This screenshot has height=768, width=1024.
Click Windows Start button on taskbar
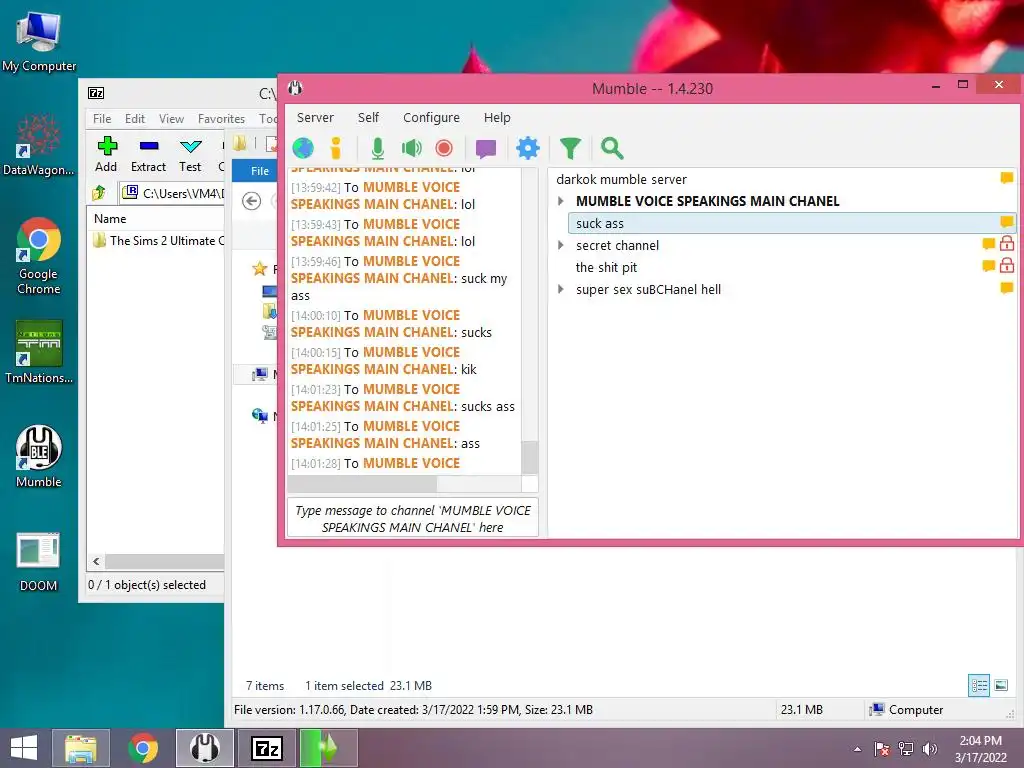click(24, 748)
